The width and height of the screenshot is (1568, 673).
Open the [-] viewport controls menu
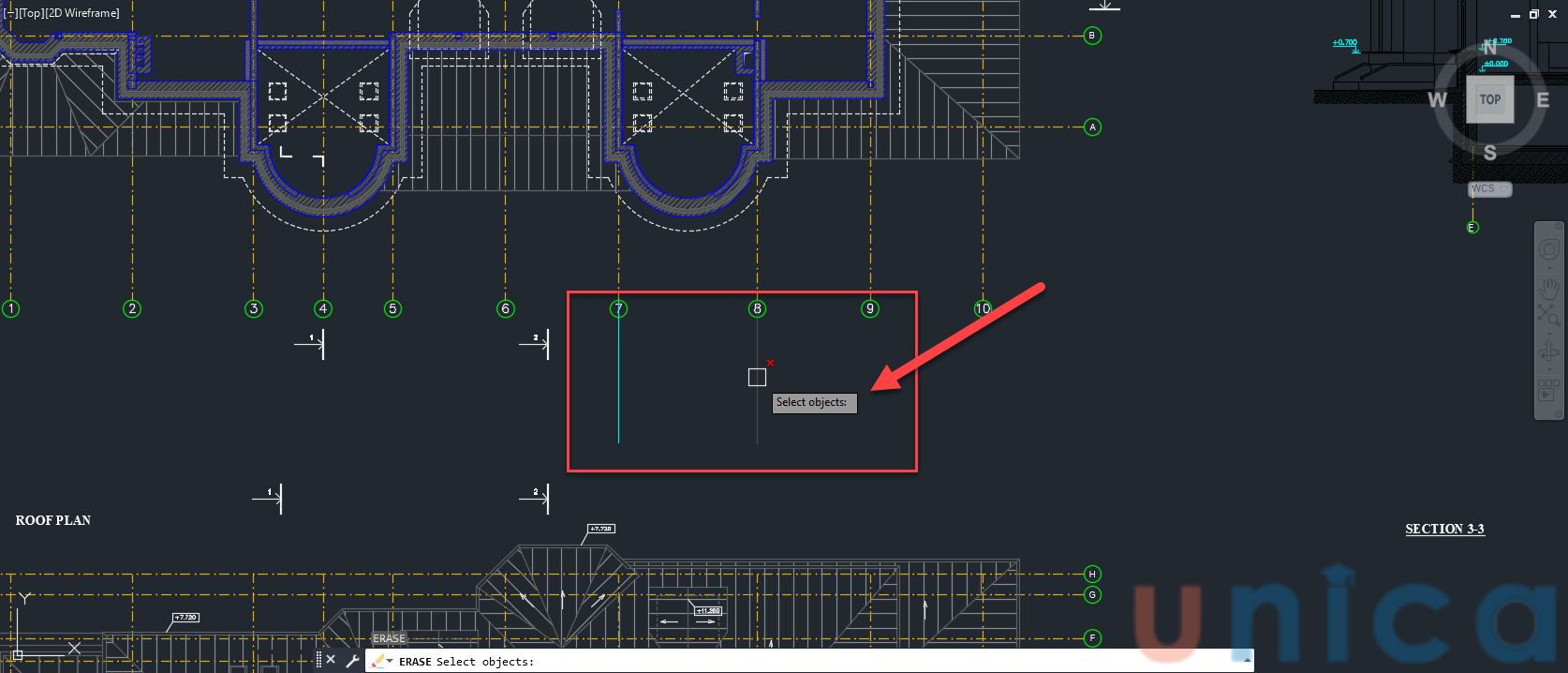coord(10,13)
